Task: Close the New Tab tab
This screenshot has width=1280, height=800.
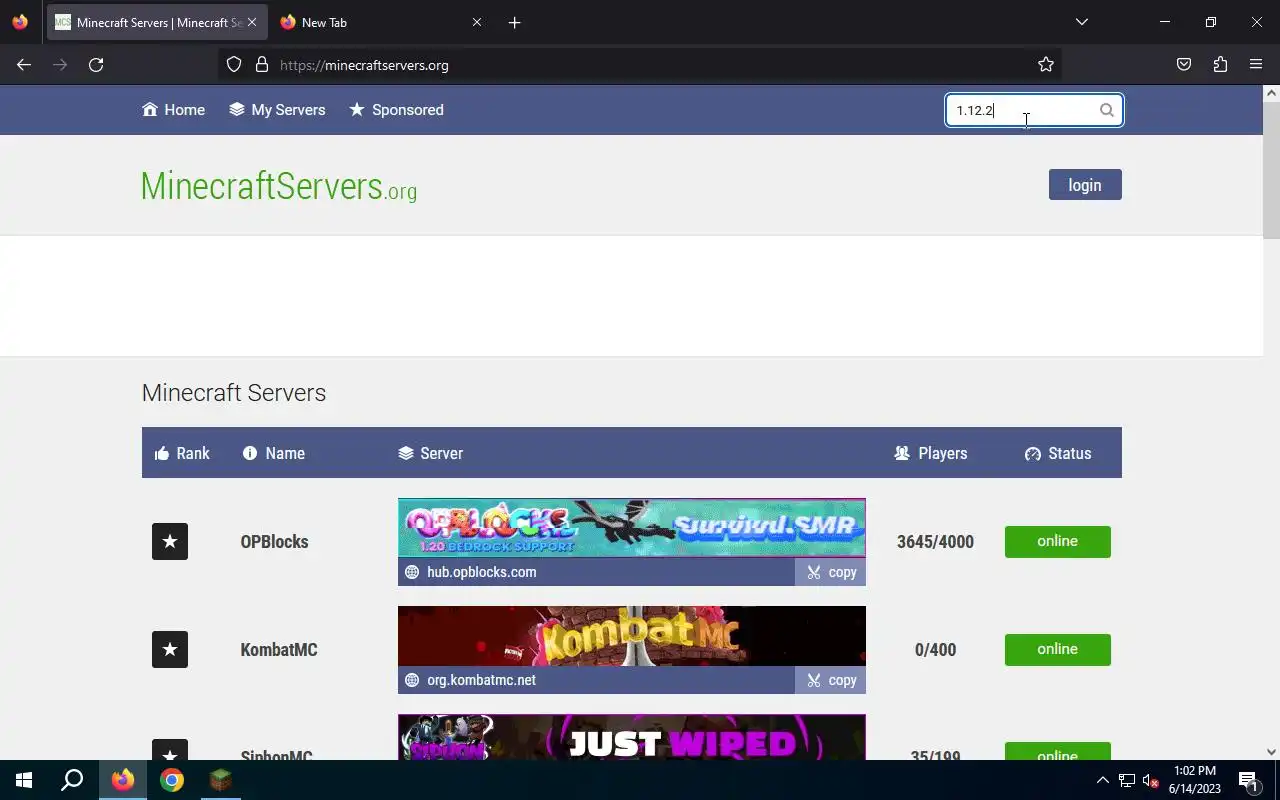Action: click(477, 22)
